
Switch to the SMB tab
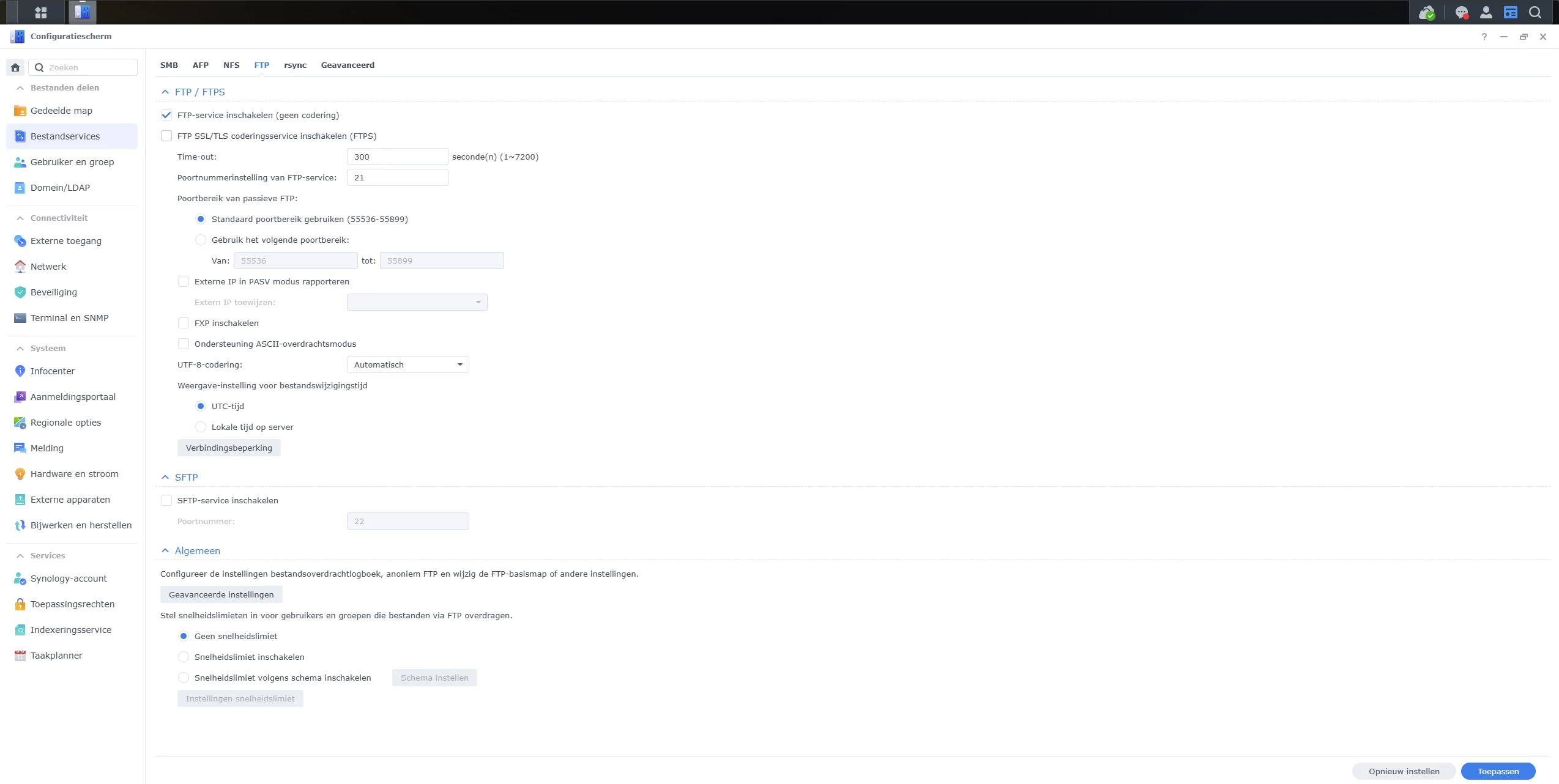pyautogui.click(x=169, y=65)
